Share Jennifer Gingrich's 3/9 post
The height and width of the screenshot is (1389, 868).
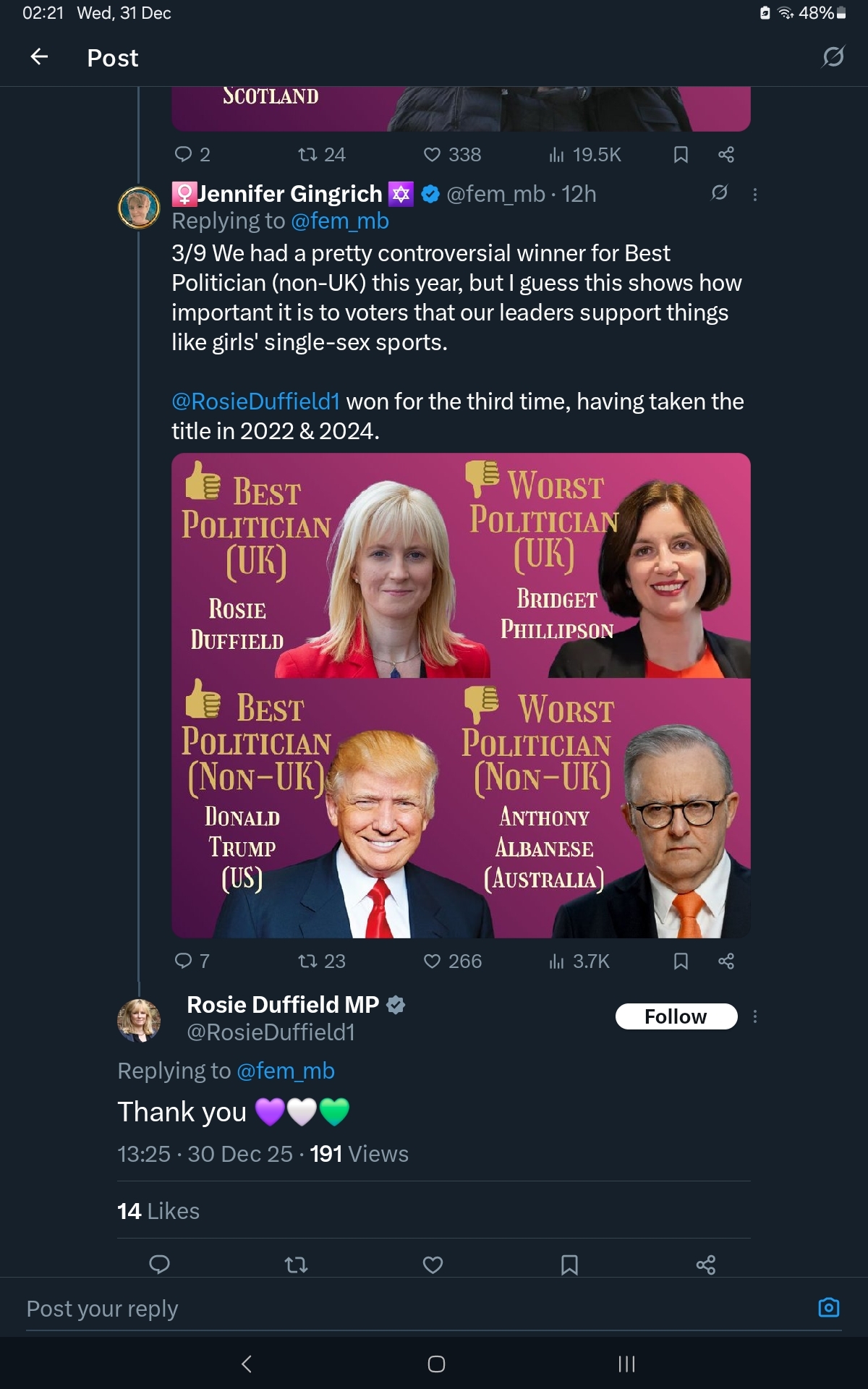[726, 961]
